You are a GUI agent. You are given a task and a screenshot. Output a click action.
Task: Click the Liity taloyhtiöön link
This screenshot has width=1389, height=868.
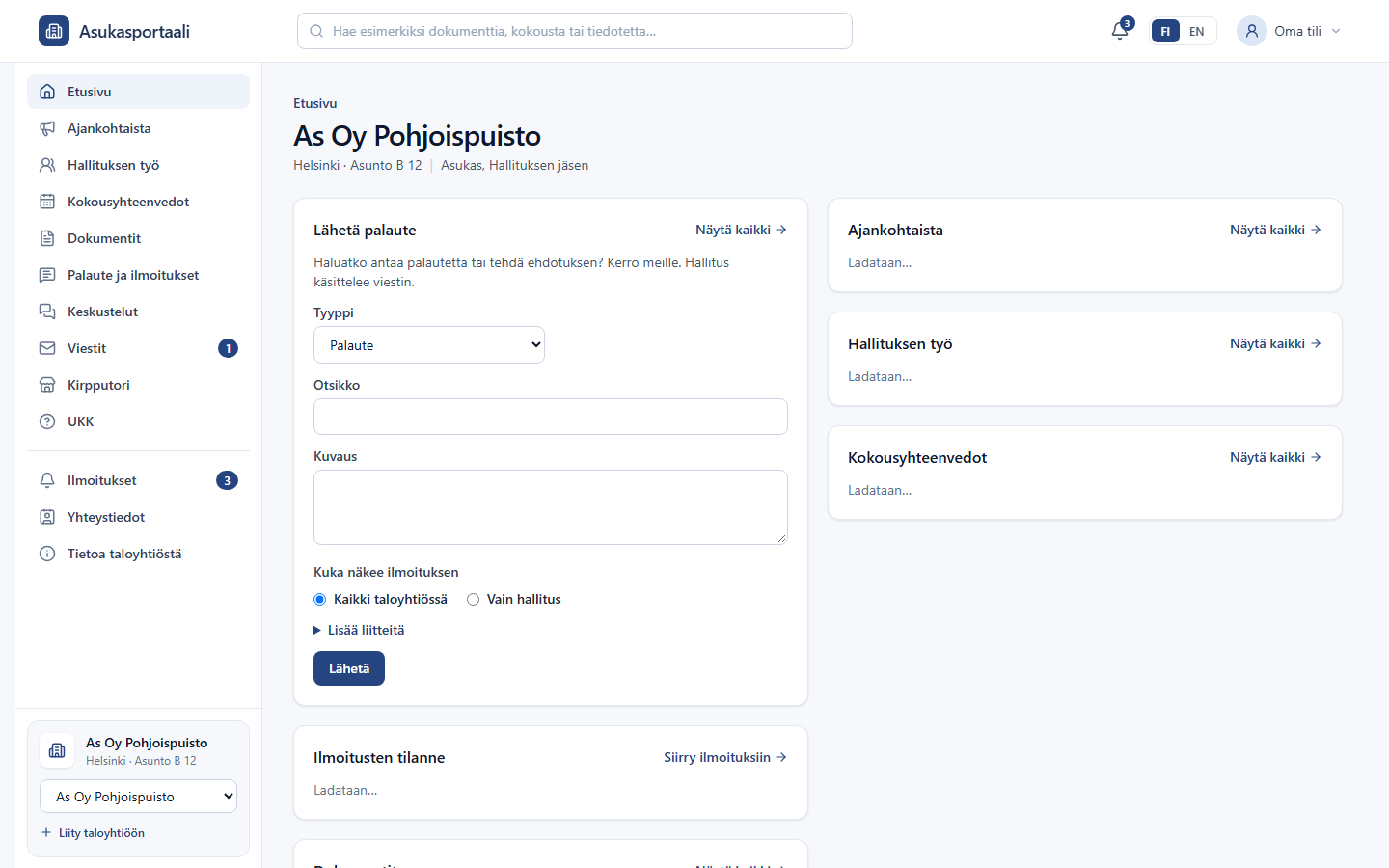click(93, 832)
